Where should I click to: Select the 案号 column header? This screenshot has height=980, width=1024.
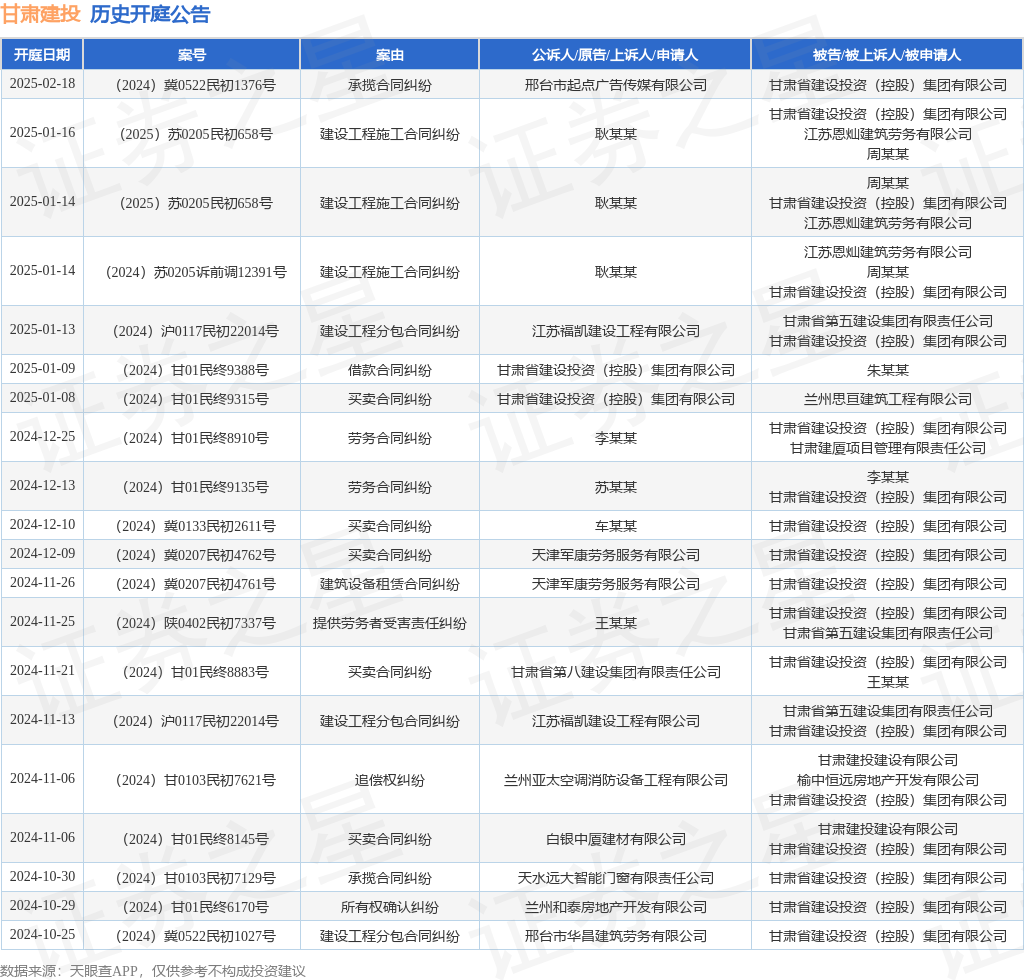[192, 55]
